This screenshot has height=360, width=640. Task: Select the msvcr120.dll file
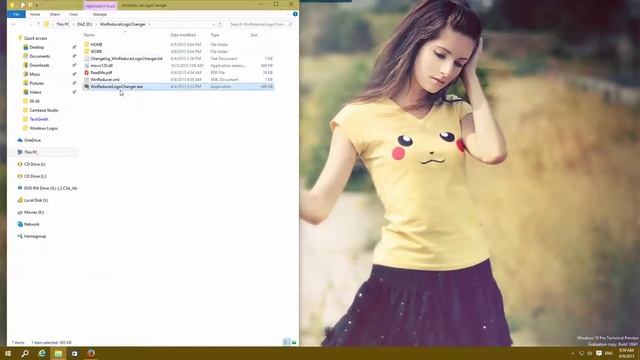coord(102,66)
